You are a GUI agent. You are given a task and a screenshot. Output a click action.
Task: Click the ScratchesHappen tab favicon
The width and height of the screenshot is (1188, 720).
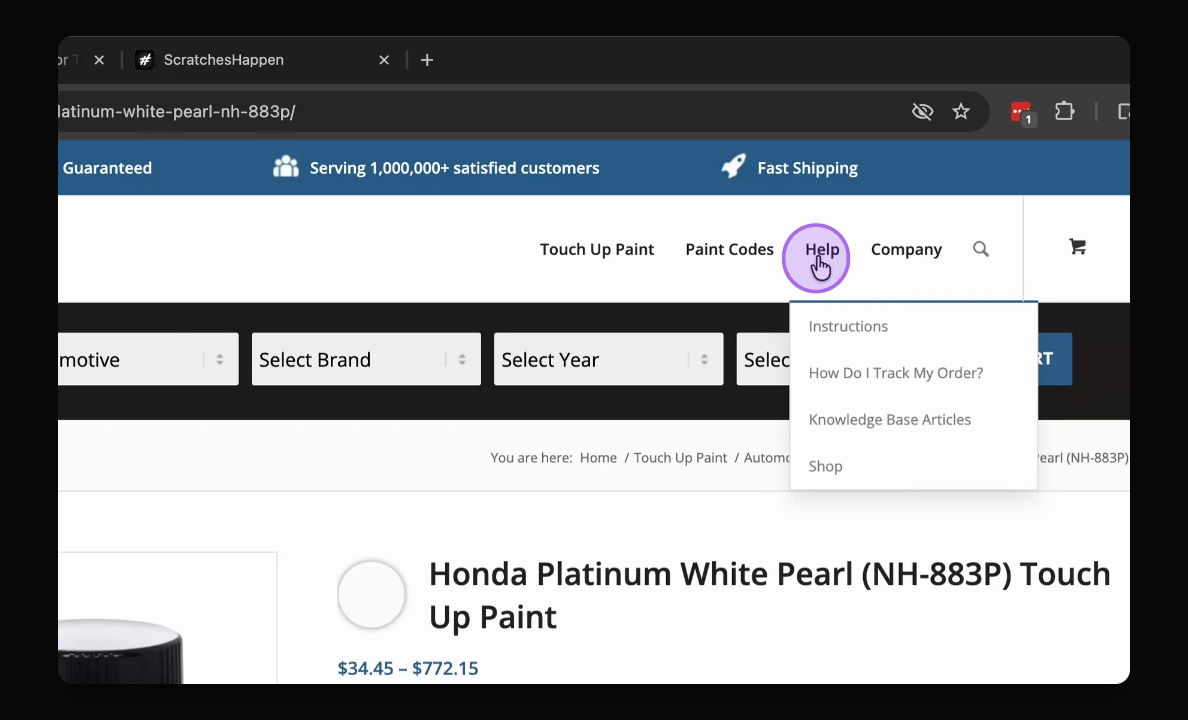[145, 60]
